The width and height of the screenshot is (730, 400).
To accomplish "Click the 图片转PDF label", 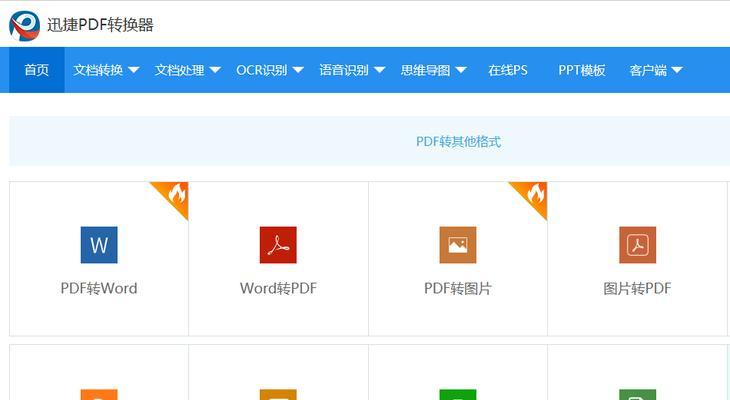I will [637, 288].
